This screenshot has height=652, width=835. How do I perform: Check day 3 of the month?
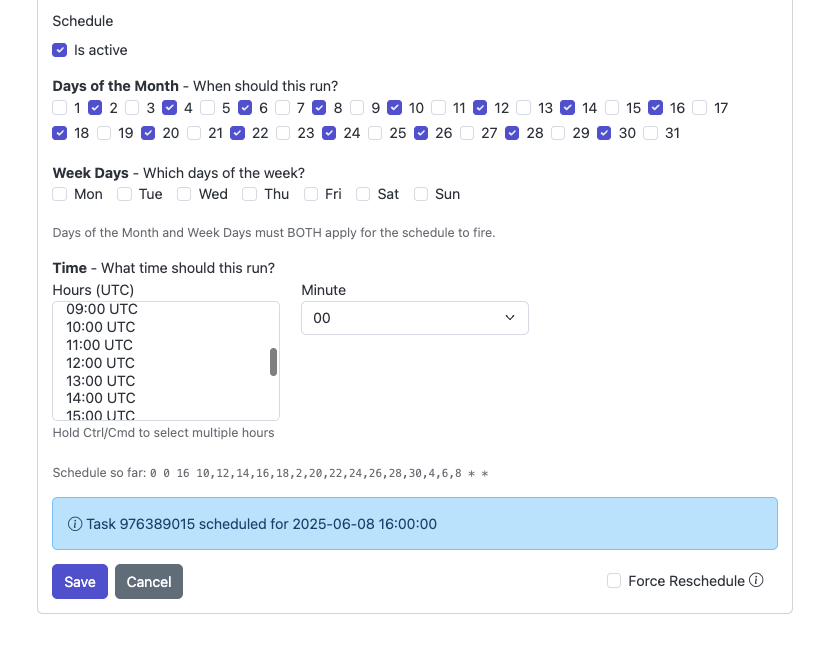tap(132, 108)
